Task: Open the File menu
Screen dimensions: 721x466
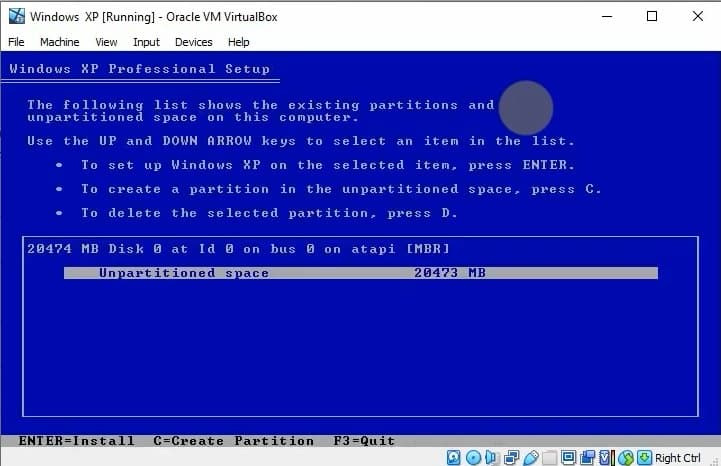Action: click(16, 42)
